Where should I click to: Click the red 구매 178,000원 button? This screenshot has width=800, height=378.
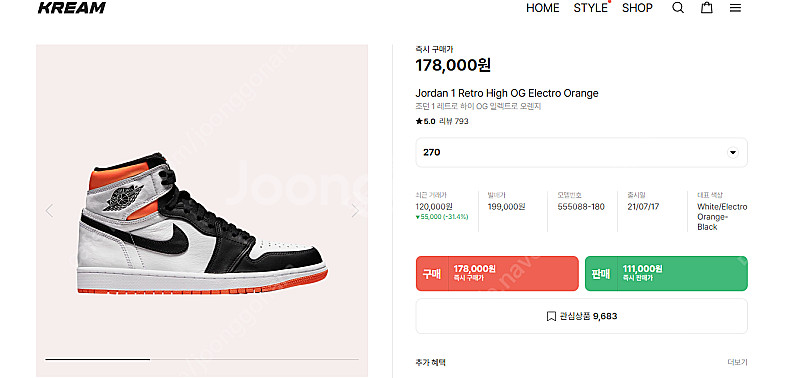tap(497, 273)
